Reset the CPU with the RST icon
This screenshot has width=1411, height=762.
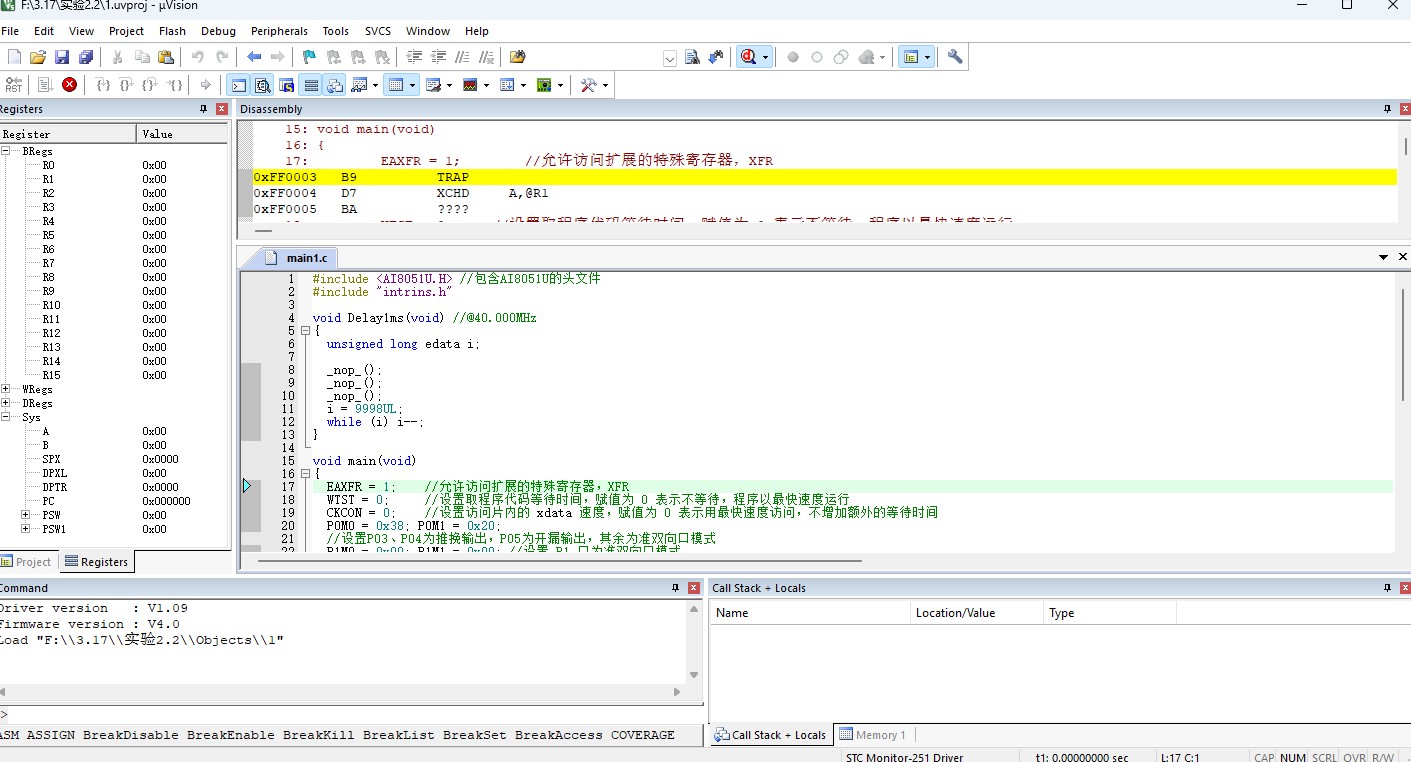(x=14, y=85)
